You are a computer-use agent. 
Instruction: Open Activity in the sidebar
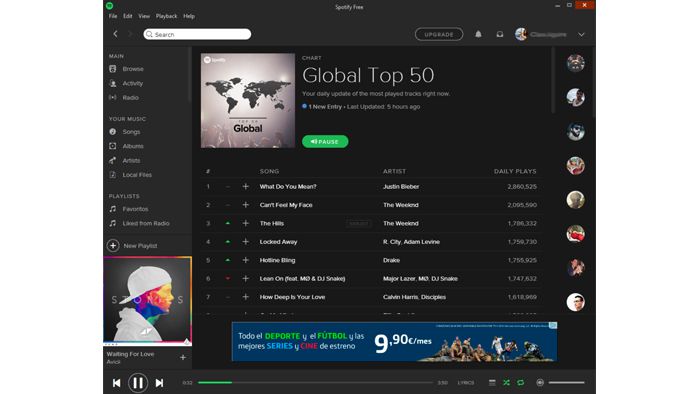[133, 83]
